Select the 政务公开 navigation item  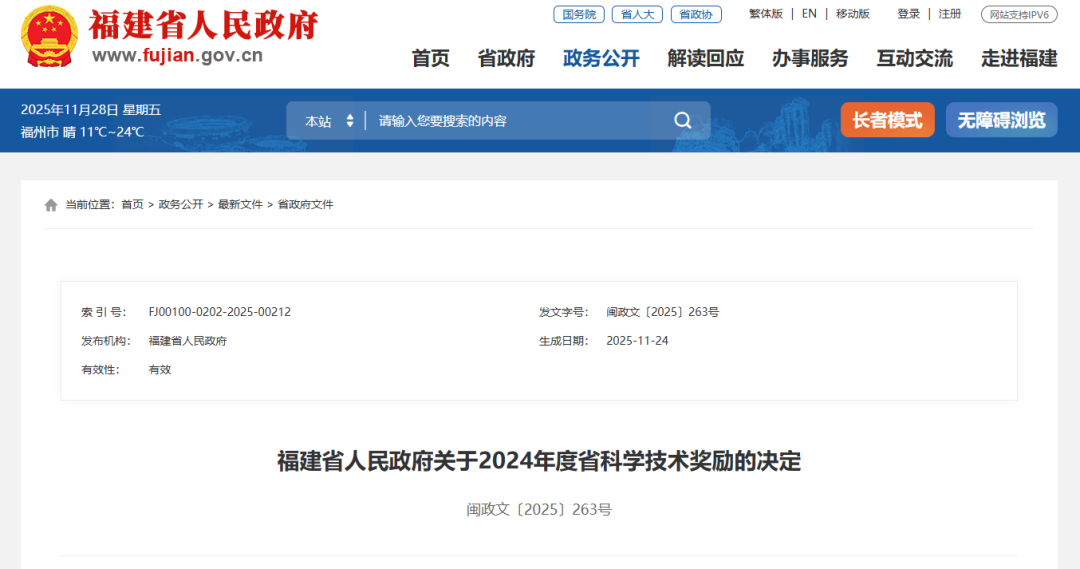[601, 58]
